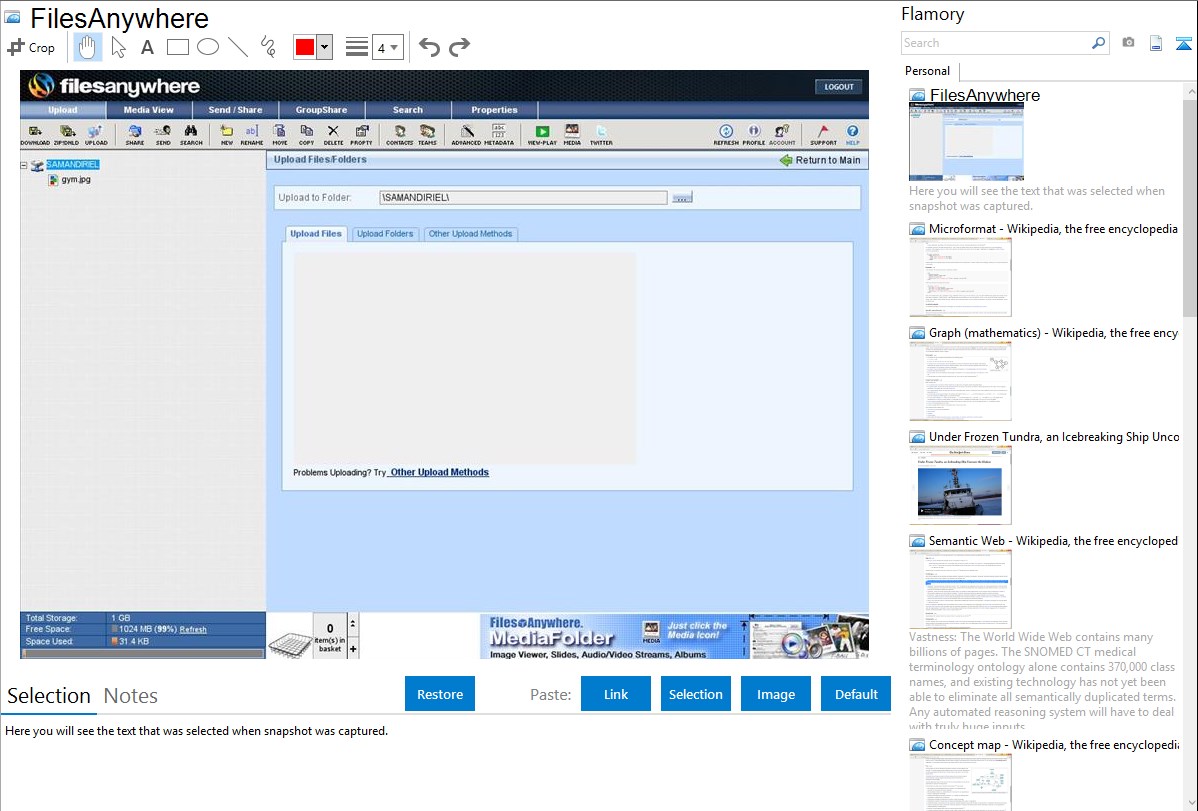Click the NEW folder toolbar icon
This screenshot has height=811, width=1198.
pos(226,135)
